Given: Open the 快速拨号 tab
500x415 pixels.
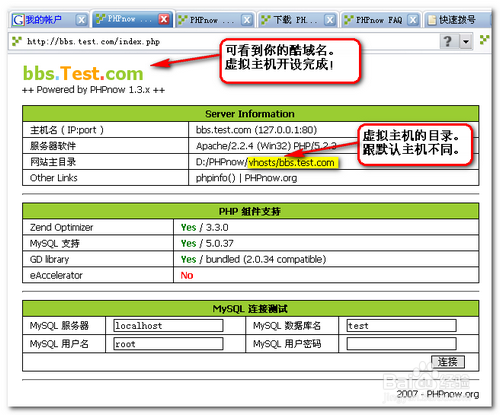Looking at the screenshot, I should tap(458, 20).
